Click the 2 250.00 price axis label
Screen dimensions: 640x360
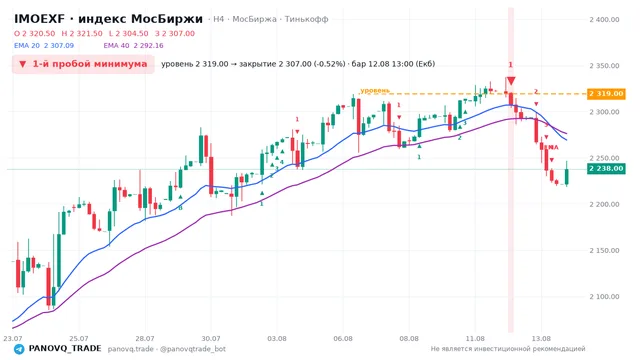[x=604, y=158]
